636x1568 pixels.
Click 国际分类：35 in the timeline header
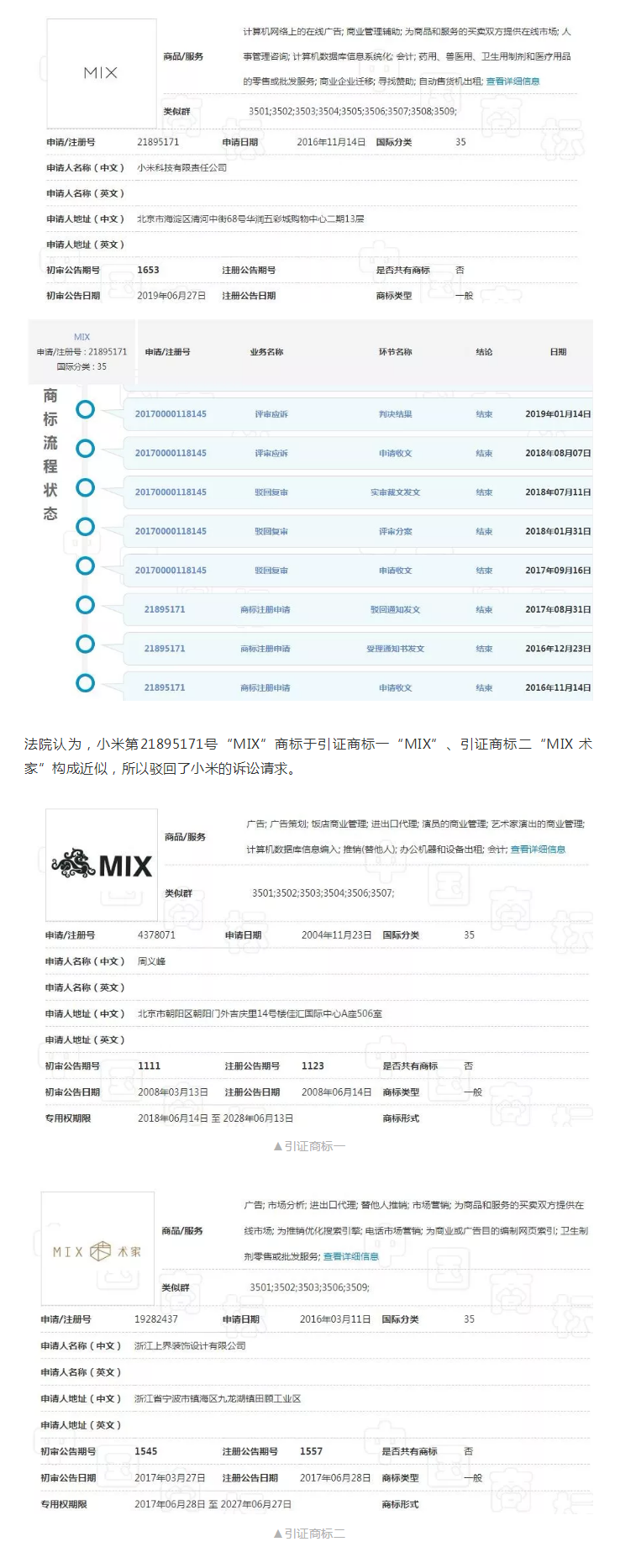pyautogui.click(x=81, y=366)
